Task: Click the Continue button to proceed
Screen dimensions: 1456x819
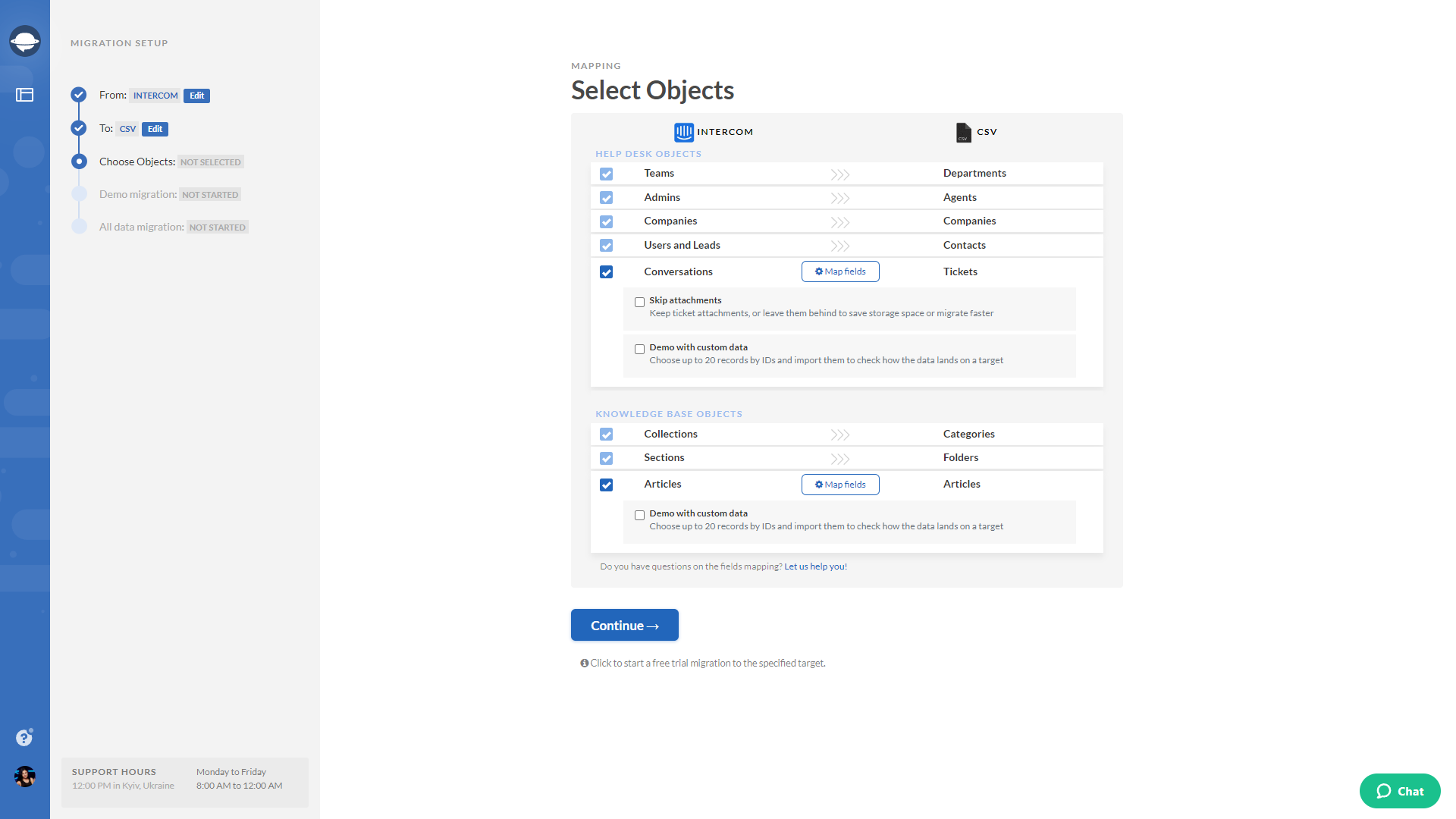Action: coord(625,625)
